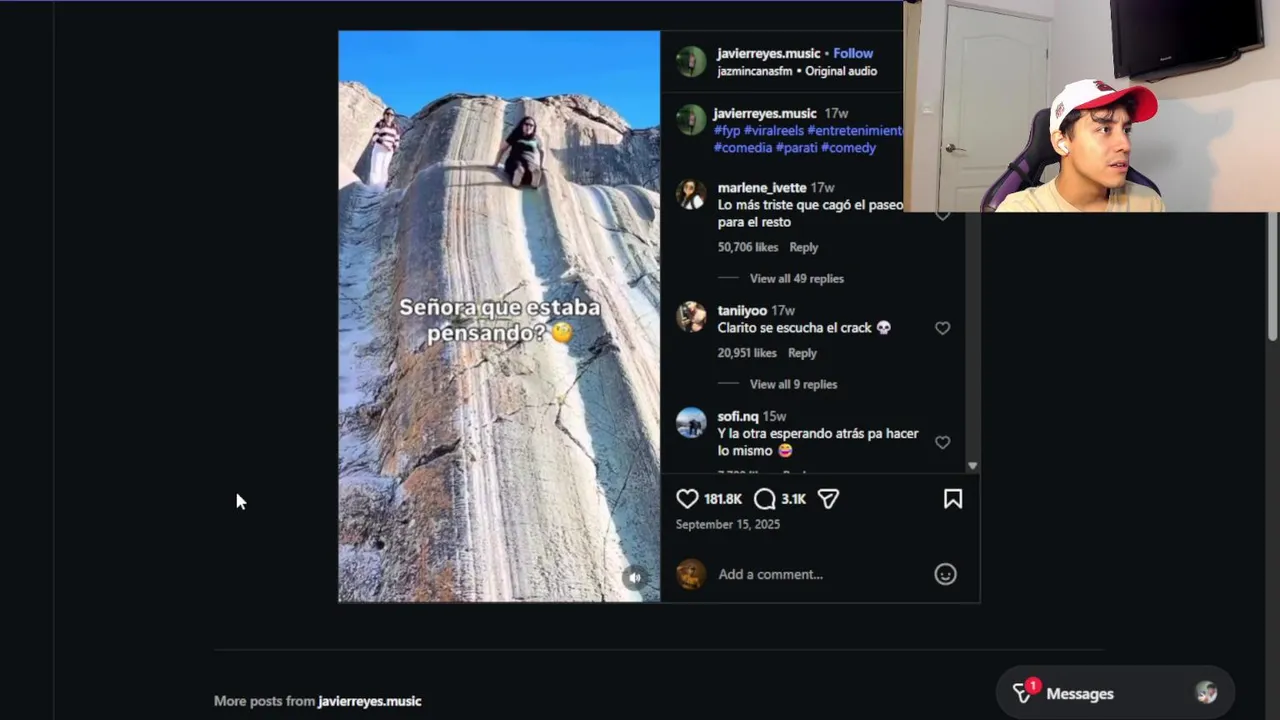Share post using paper plane icon

pos(828,498)
